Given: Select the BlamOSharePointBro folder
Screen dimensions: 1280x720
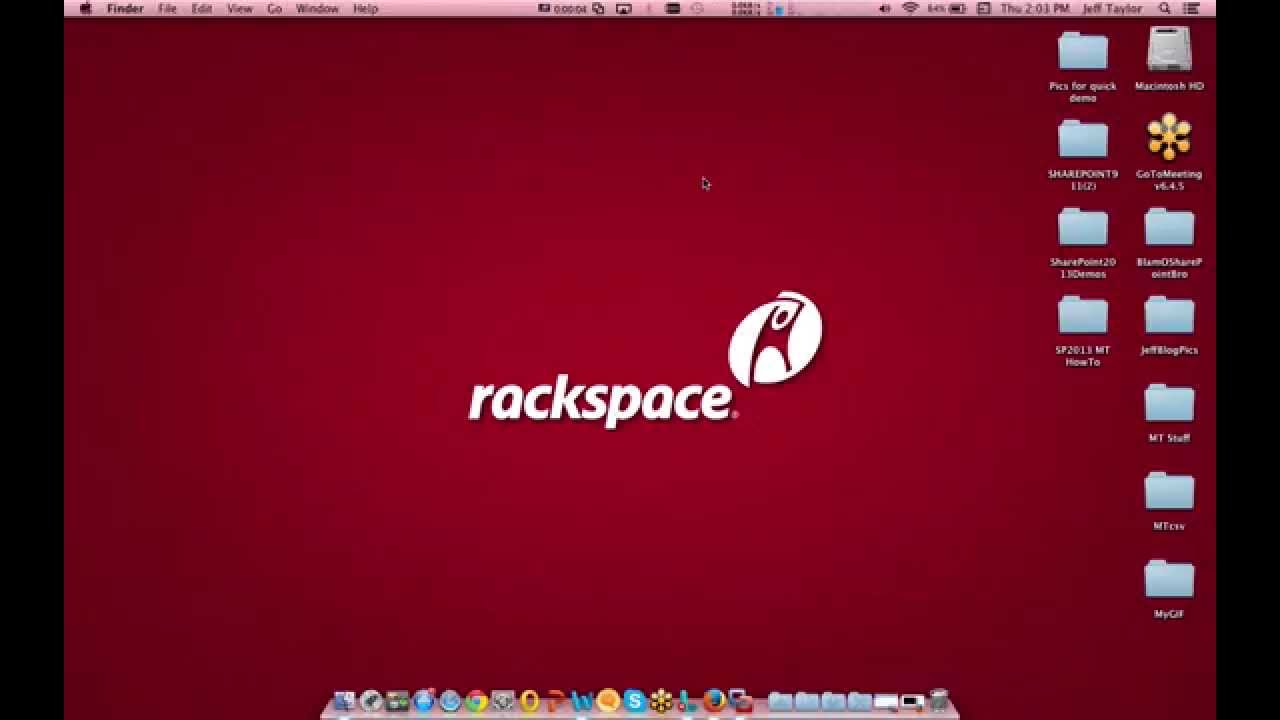Looking at the screenshot, I should coord(1169,243).
